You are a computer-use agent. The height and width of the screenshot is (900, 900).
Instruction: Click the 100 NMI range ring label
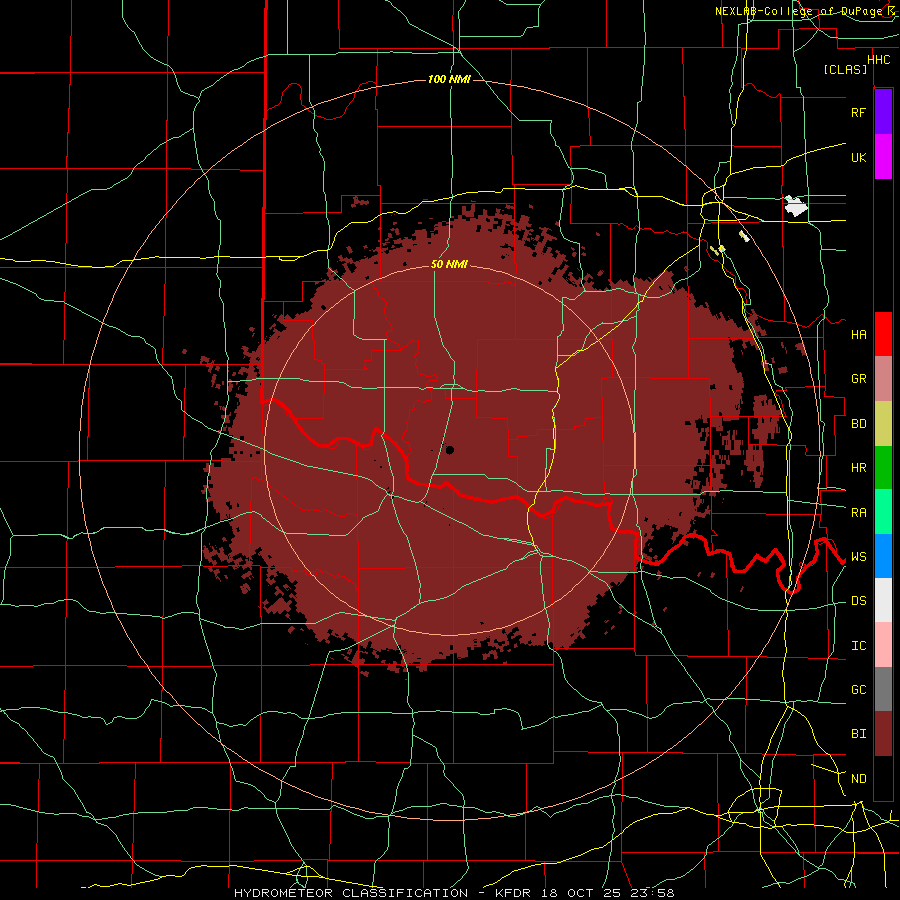pos(449,79)
